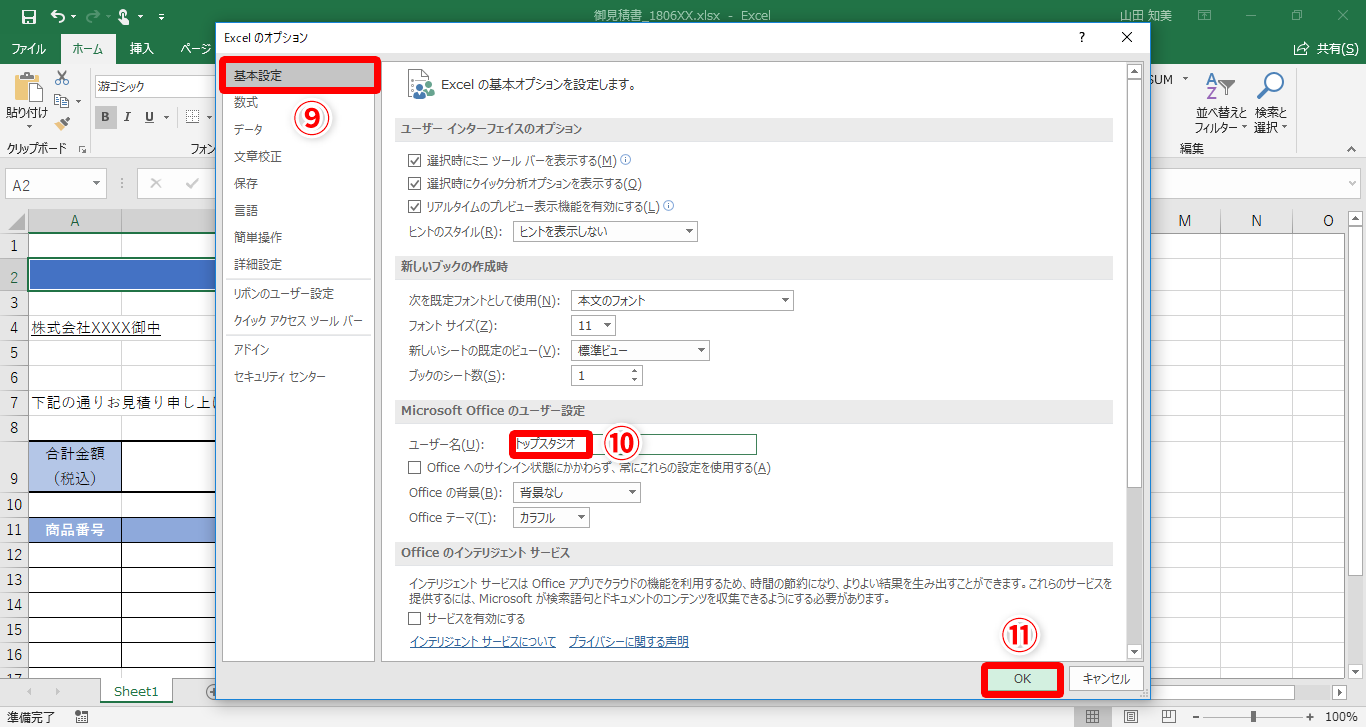Check the 'Enable services' checkbox
This screenshot has width=1366, height=727.
(x=415, y=619)
